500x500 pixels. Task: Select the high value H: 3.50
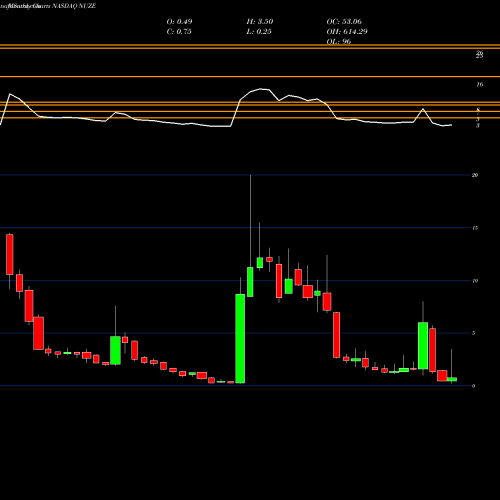tap(260, 22)
